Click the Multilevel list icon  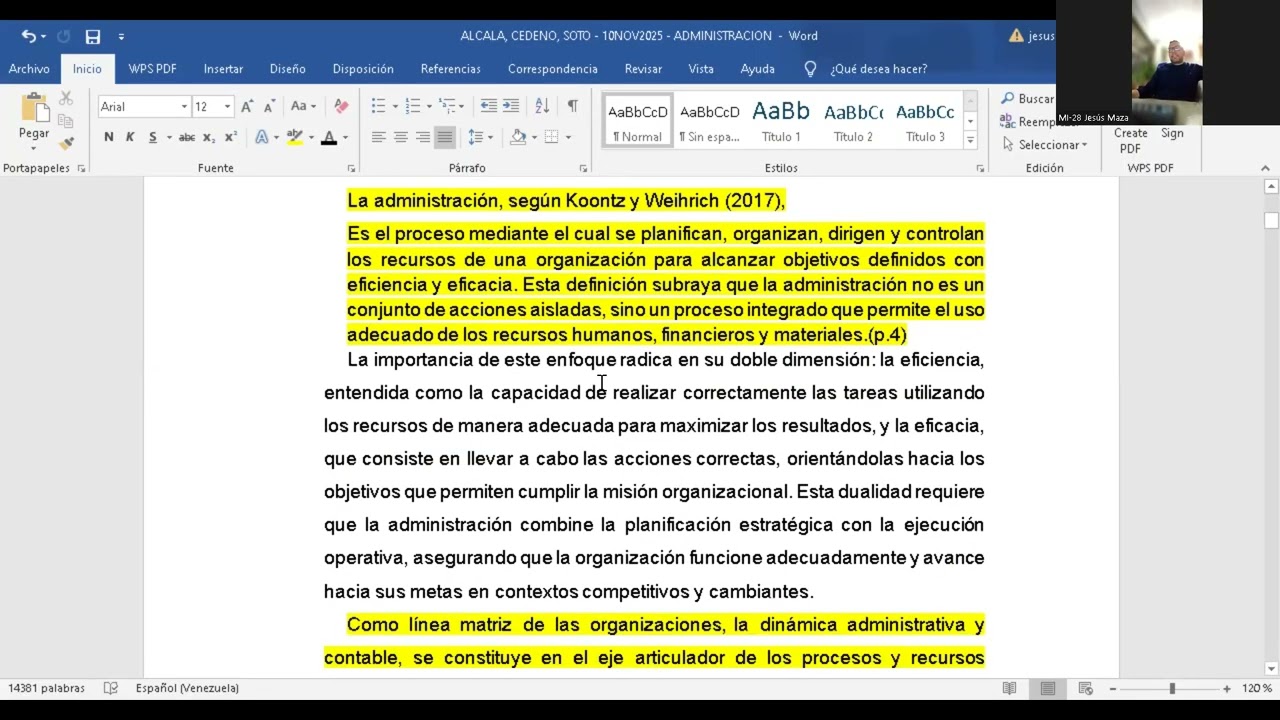[447, 106]
